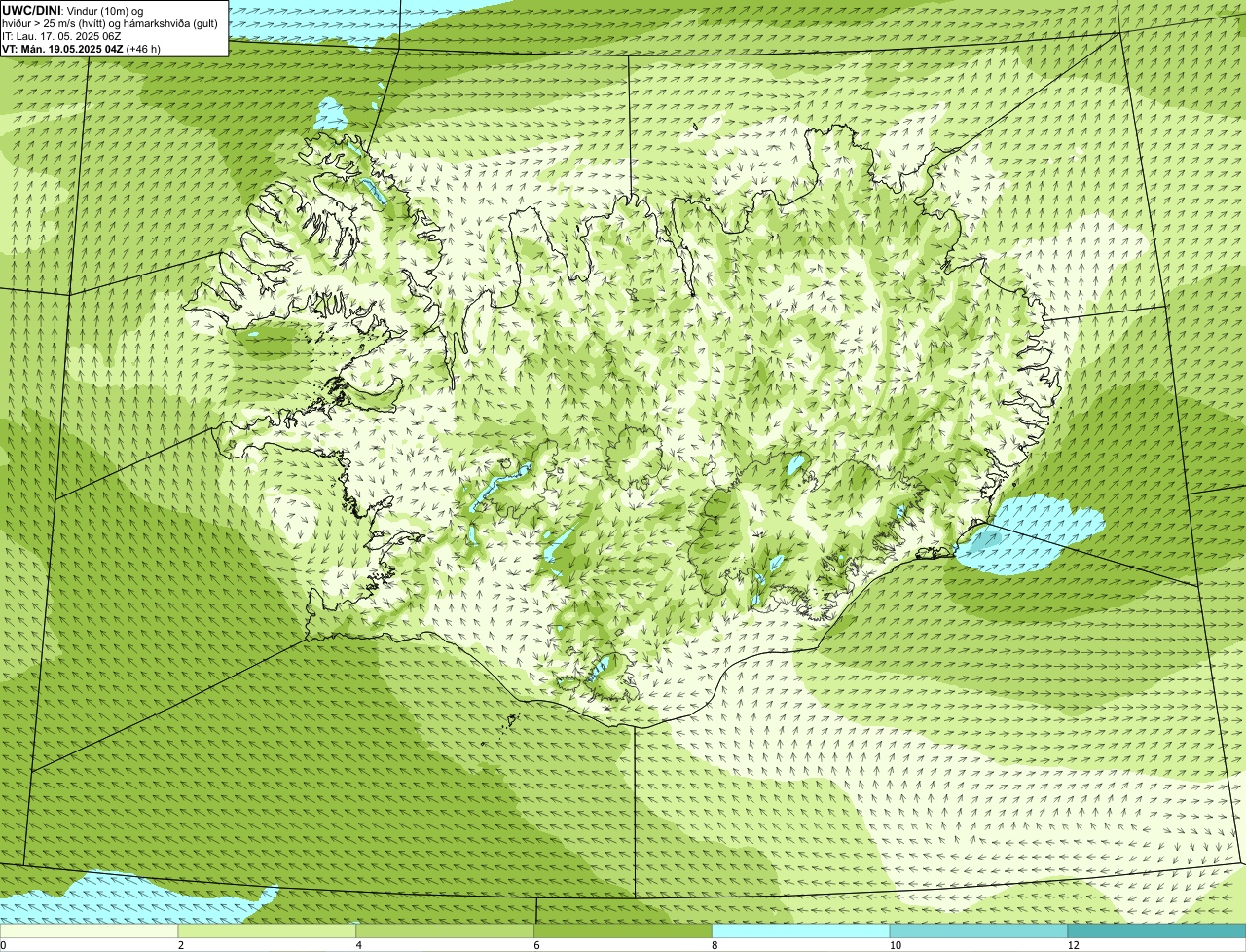Screen dimensions: 1246x952
Task: Select the 2–4 m/s legend color band
Action: pos(268,932)
